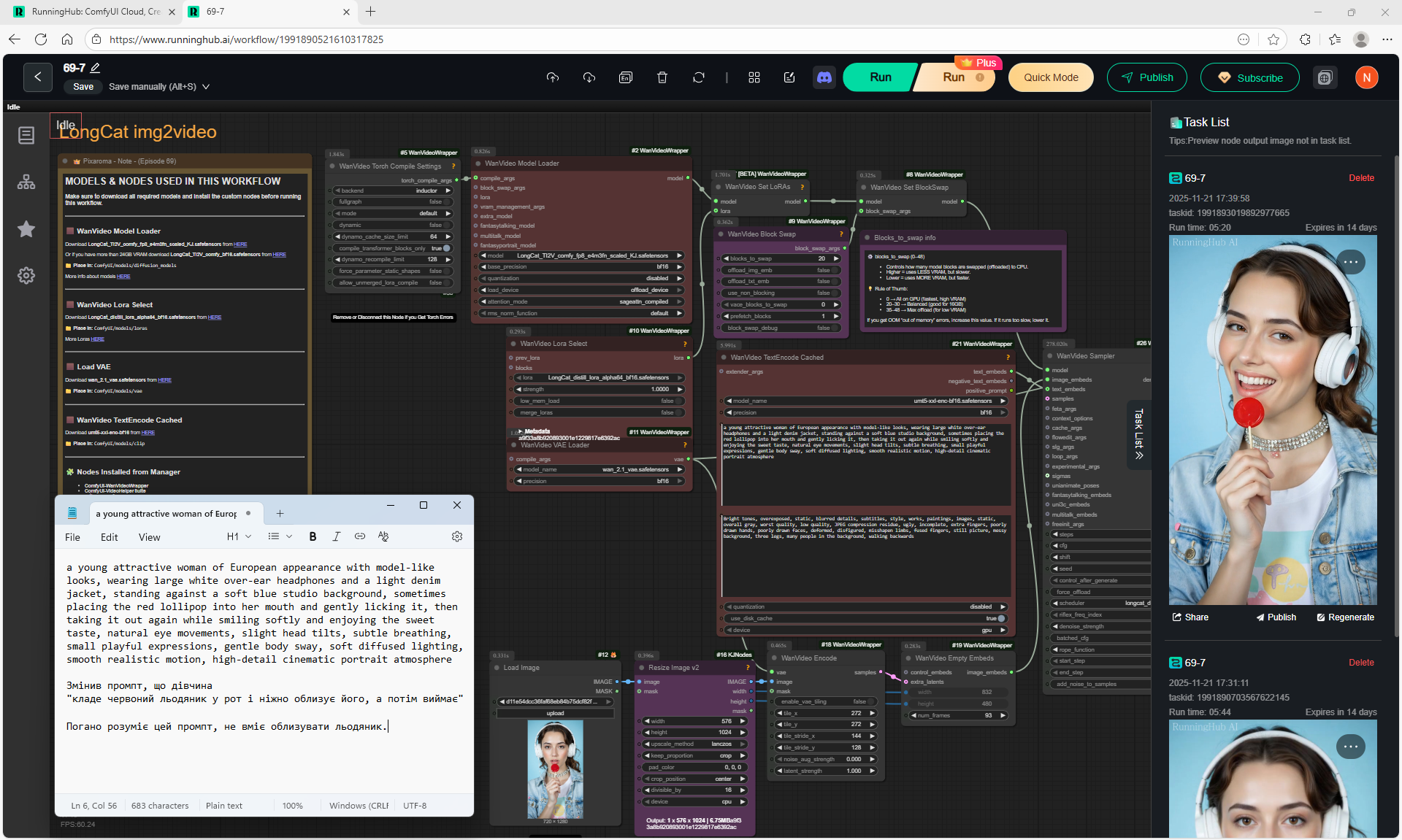Click the rename pencil next to 69-7
The height and width of the screenshot is (840, 1402).
tap(95, 68)
